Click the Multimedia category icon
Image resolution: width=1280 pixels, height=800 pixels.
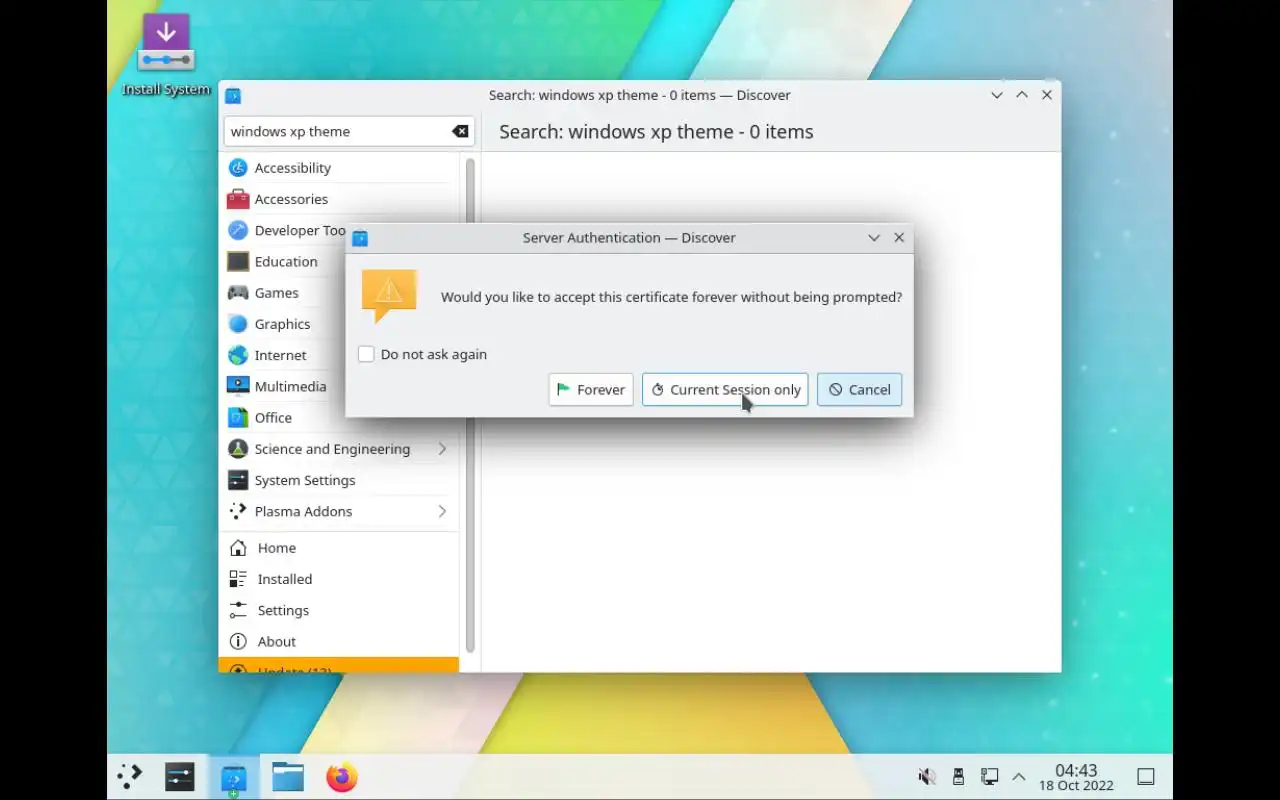[x=238, y=386]
